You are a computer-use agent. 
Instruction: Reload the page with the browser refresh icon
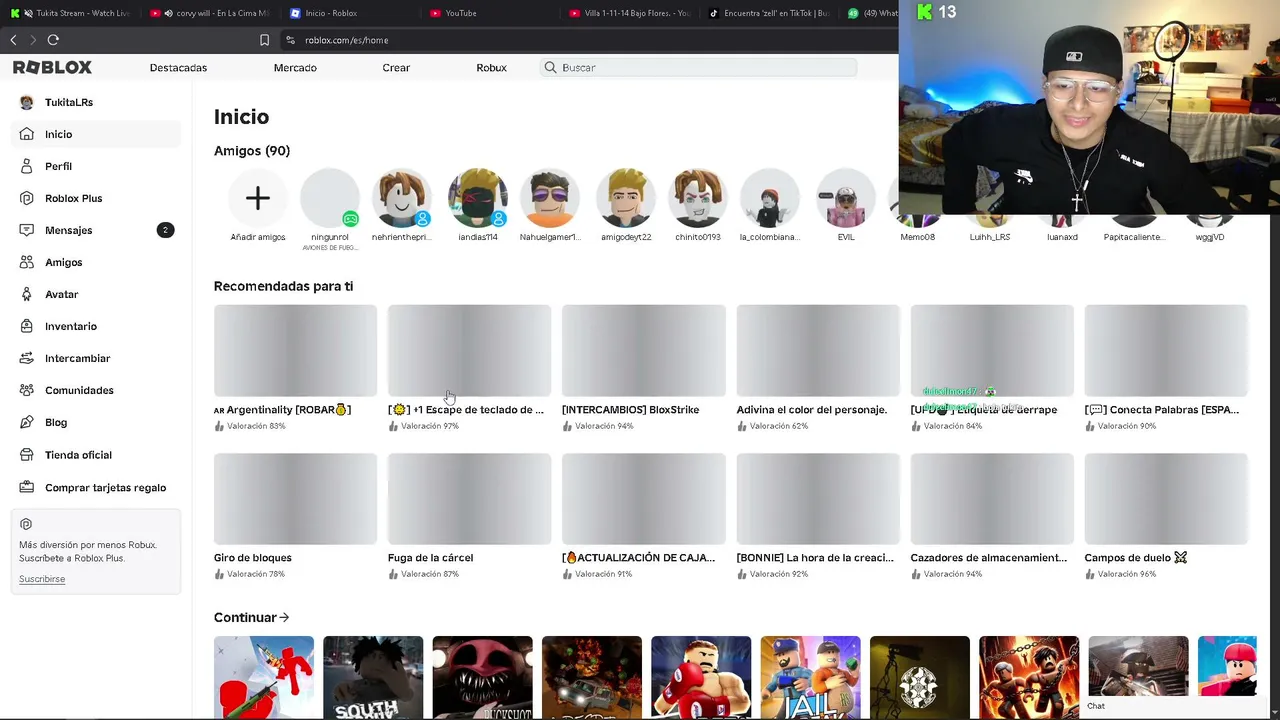click(53, 40)
